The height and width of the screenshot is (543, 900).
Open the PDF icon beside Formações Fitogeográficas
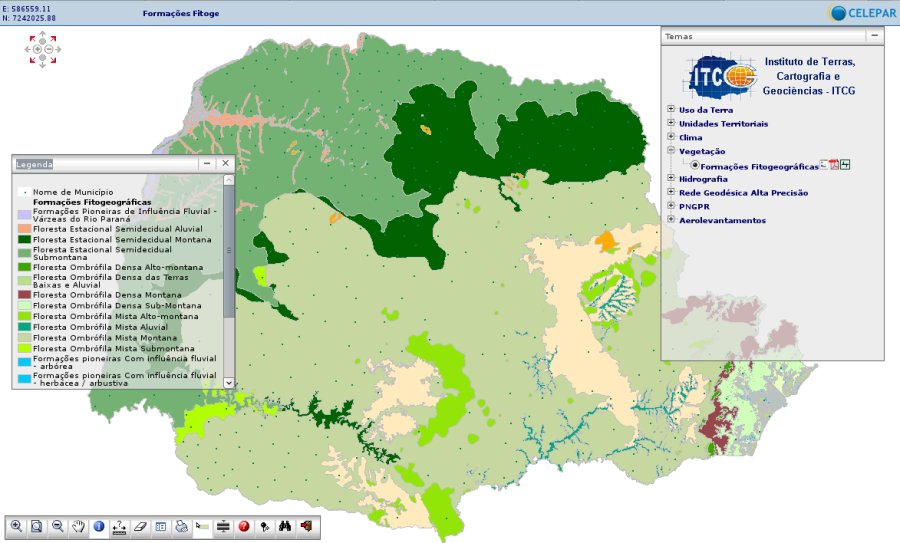[x=833, y=165]
